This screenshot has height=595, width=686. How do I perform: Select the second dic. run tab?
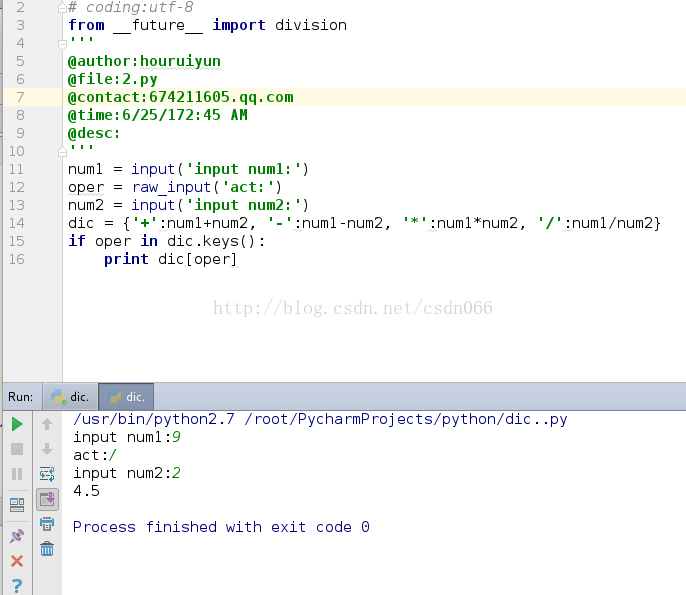(126, 397)
